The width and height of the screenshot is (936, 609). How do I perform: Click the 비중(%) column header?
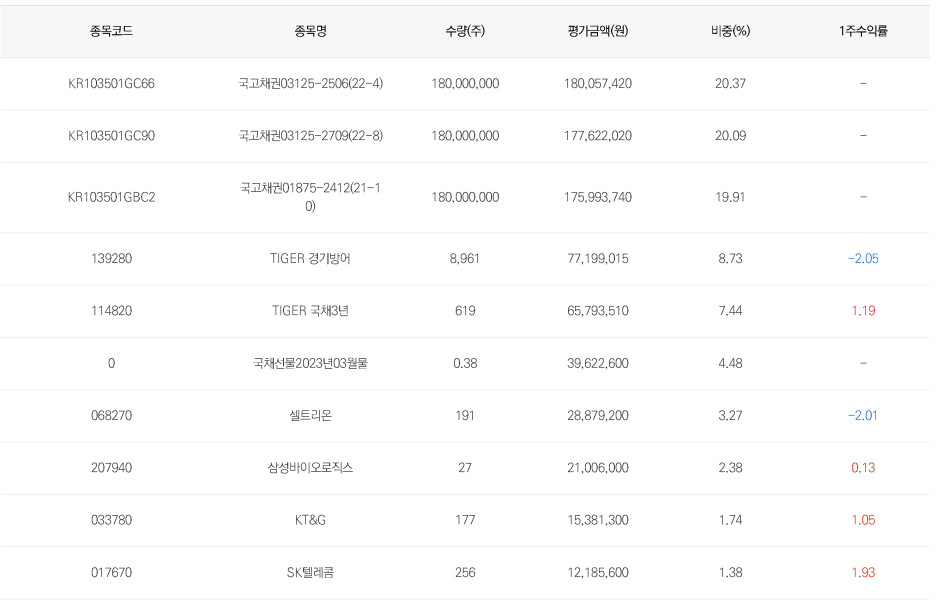730,31
